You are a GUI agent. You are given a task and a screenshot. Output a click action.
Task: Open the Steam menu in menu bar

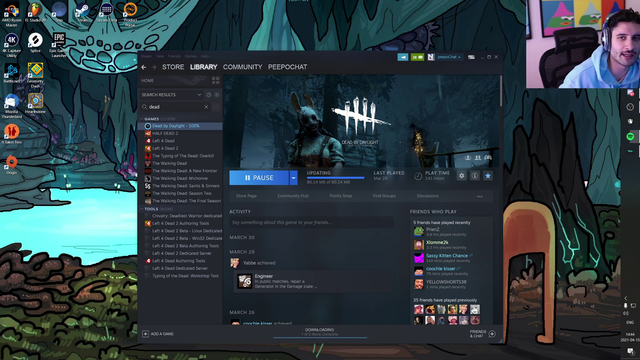coord(147,56)
